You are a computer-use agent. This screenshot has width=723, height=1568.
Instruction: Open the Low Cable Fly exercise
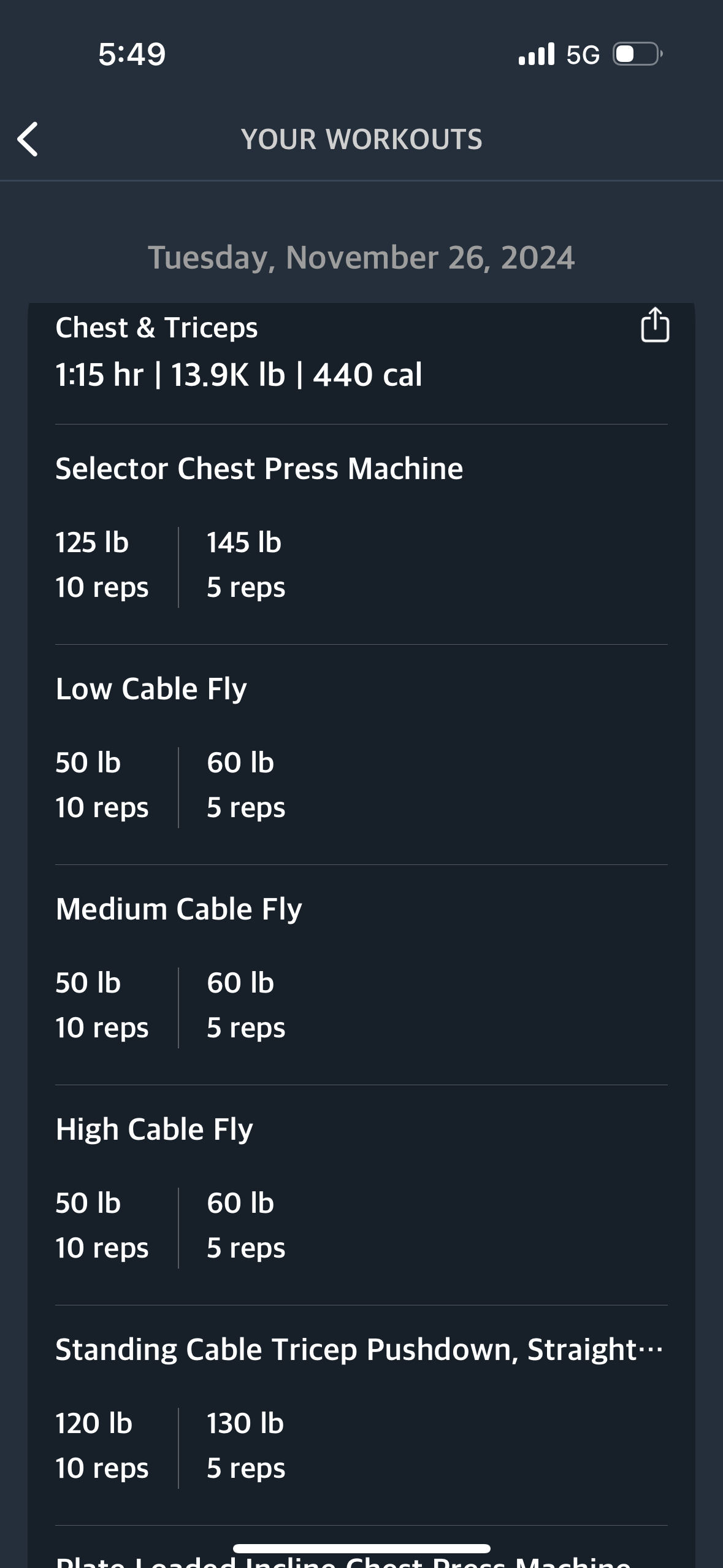151,689
